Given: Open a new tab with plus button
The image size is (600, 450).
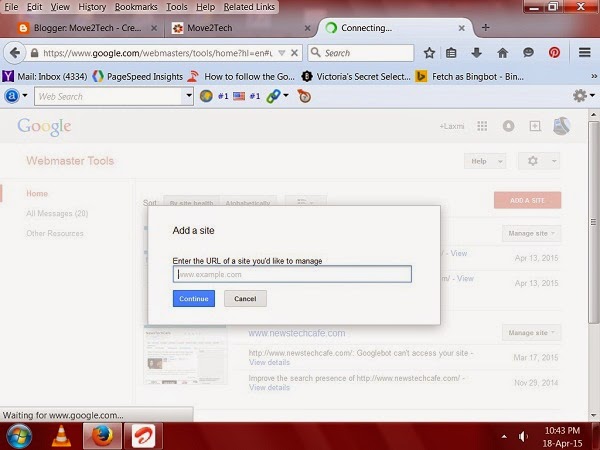Looking at the screenshot, I should pyautogui.click(x=485, y=28).
